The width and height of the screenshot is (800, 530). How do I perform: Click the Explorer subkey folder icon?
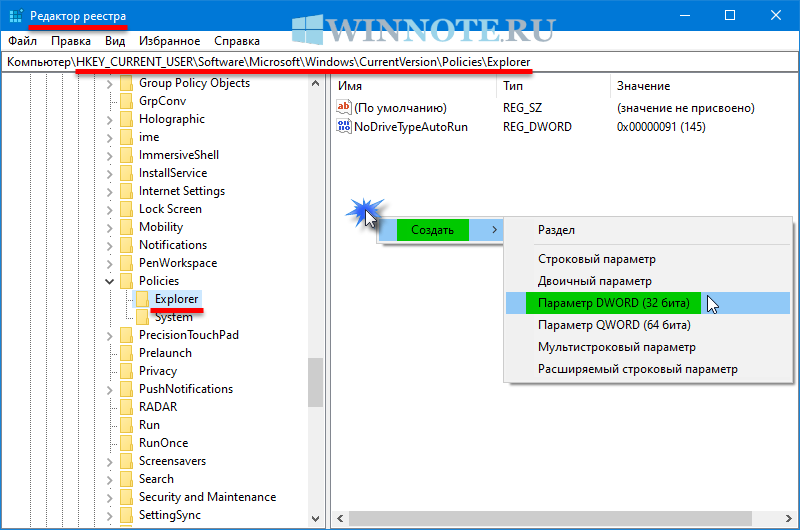tap(142, 299)
